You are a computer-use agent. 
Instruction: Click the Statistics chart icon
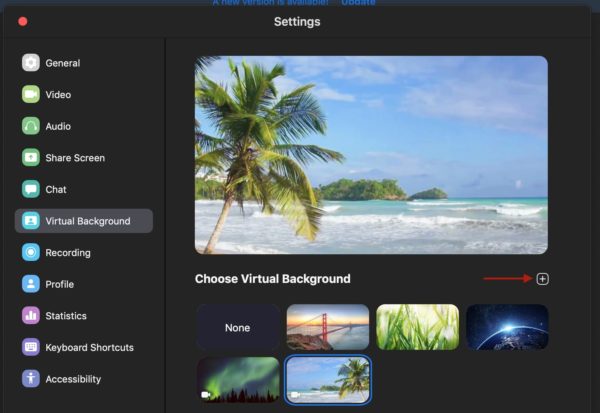point(31,316)
